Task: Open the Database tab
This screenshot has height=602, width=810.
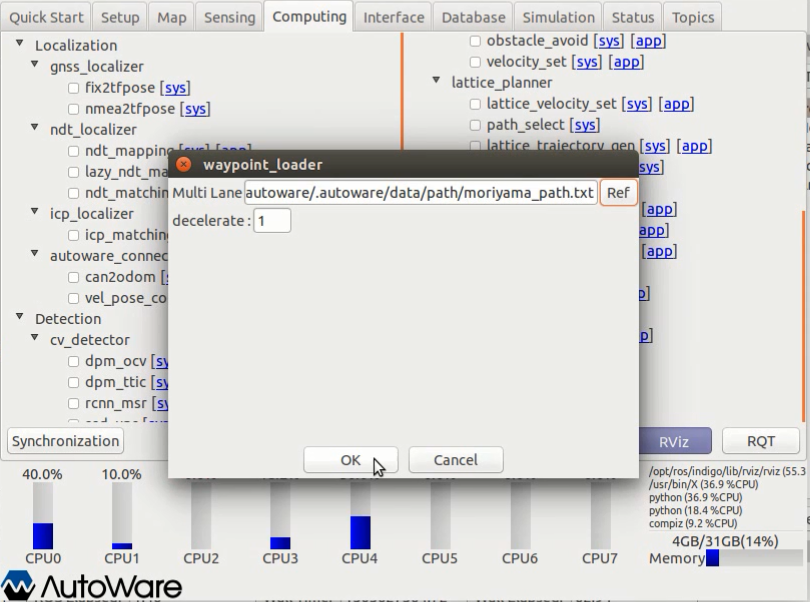Action: [473, 17]
